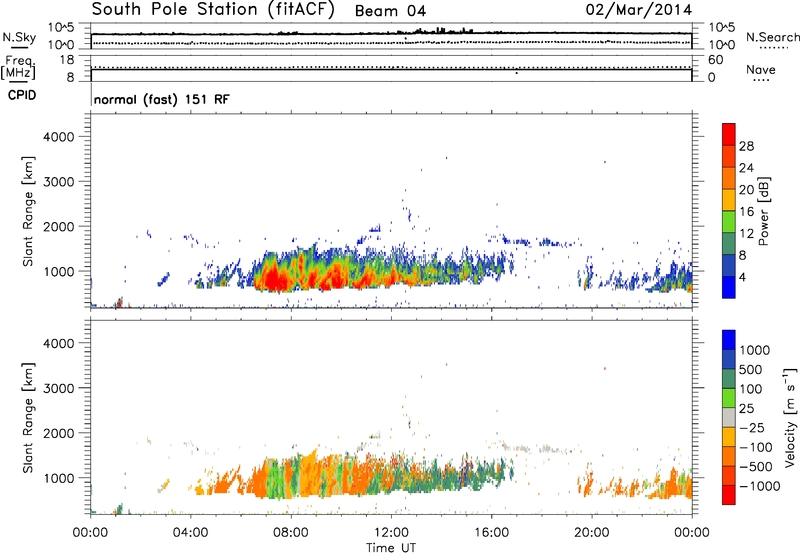Click the blue bottom of Power color bar
Viewport: 800px width, 554px height.
tap(729, 287)
